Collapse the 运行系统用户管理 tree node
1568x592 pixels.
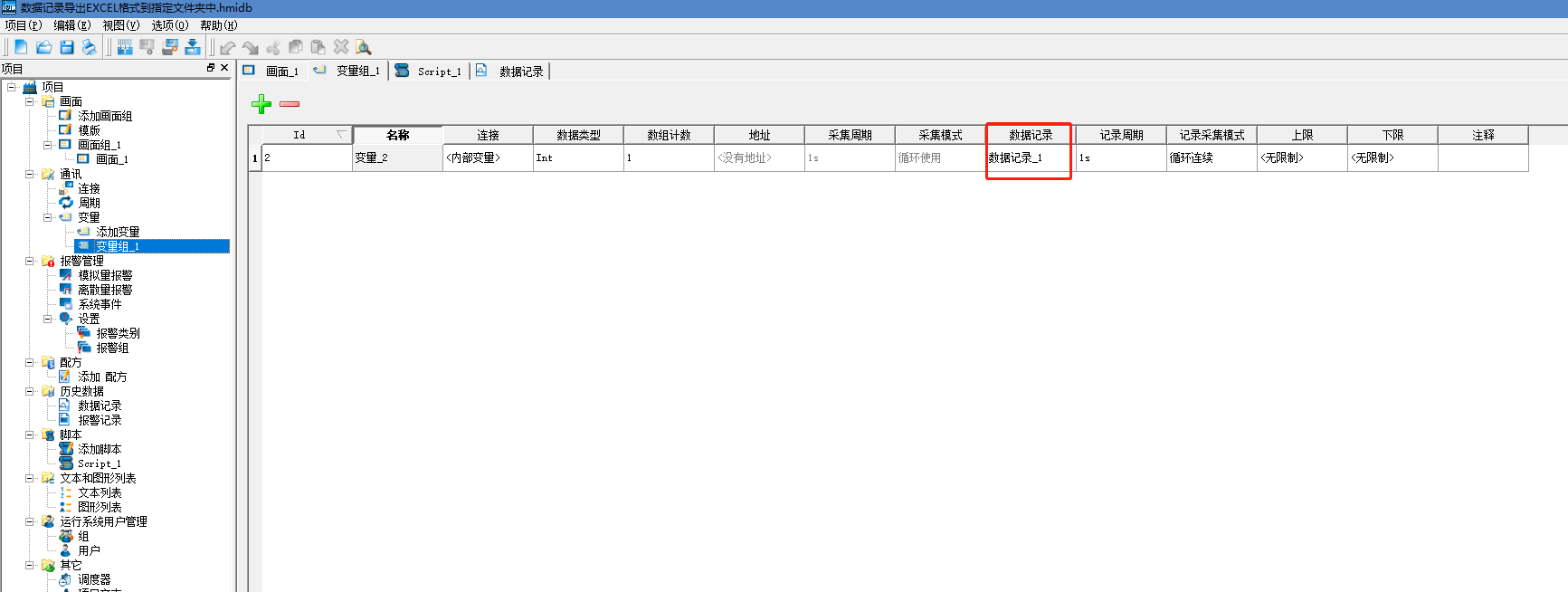pyautogui.click(x=30, y=521)
